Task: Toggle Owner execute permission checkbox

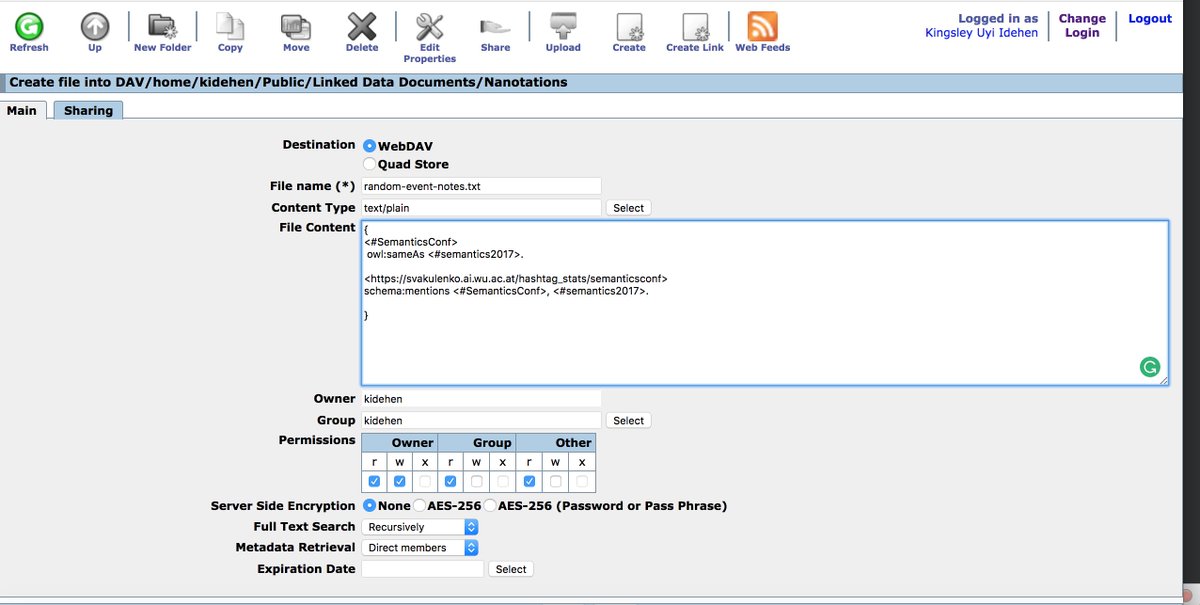Action: (425, 482)
